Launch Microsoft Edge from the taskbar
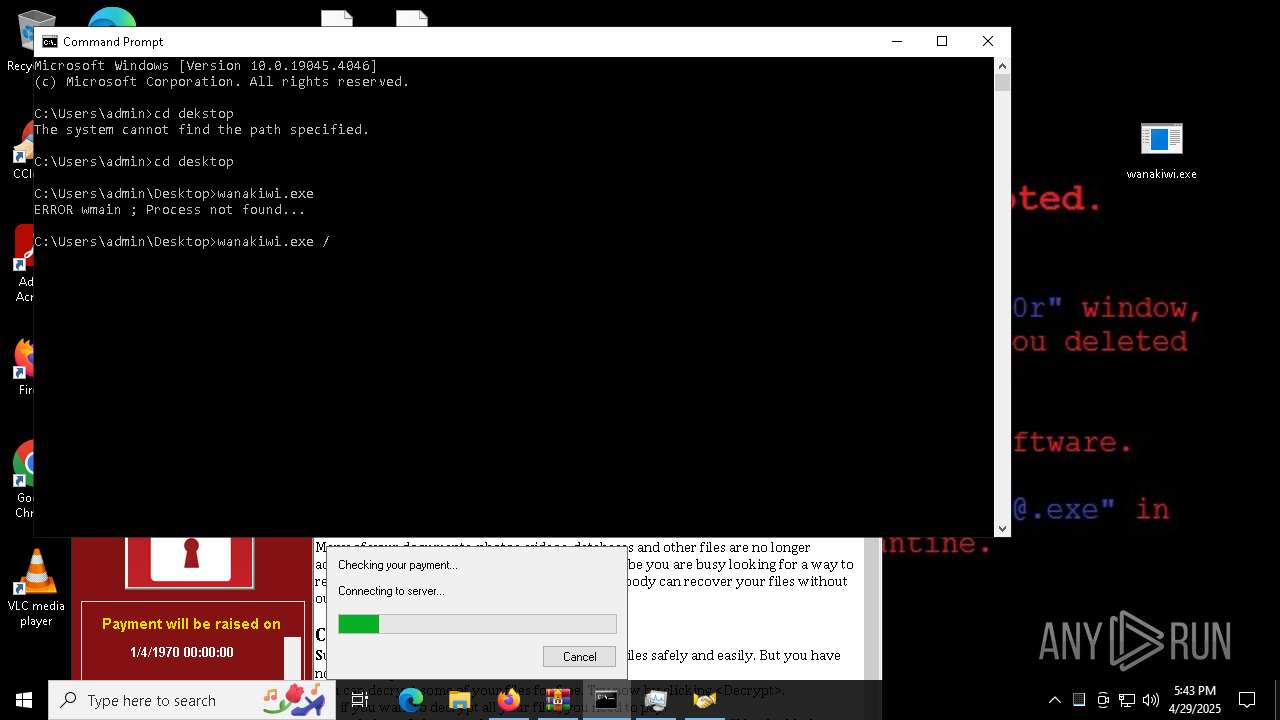Viewport: 1280px width, 720px height. (x=411, y=700)
